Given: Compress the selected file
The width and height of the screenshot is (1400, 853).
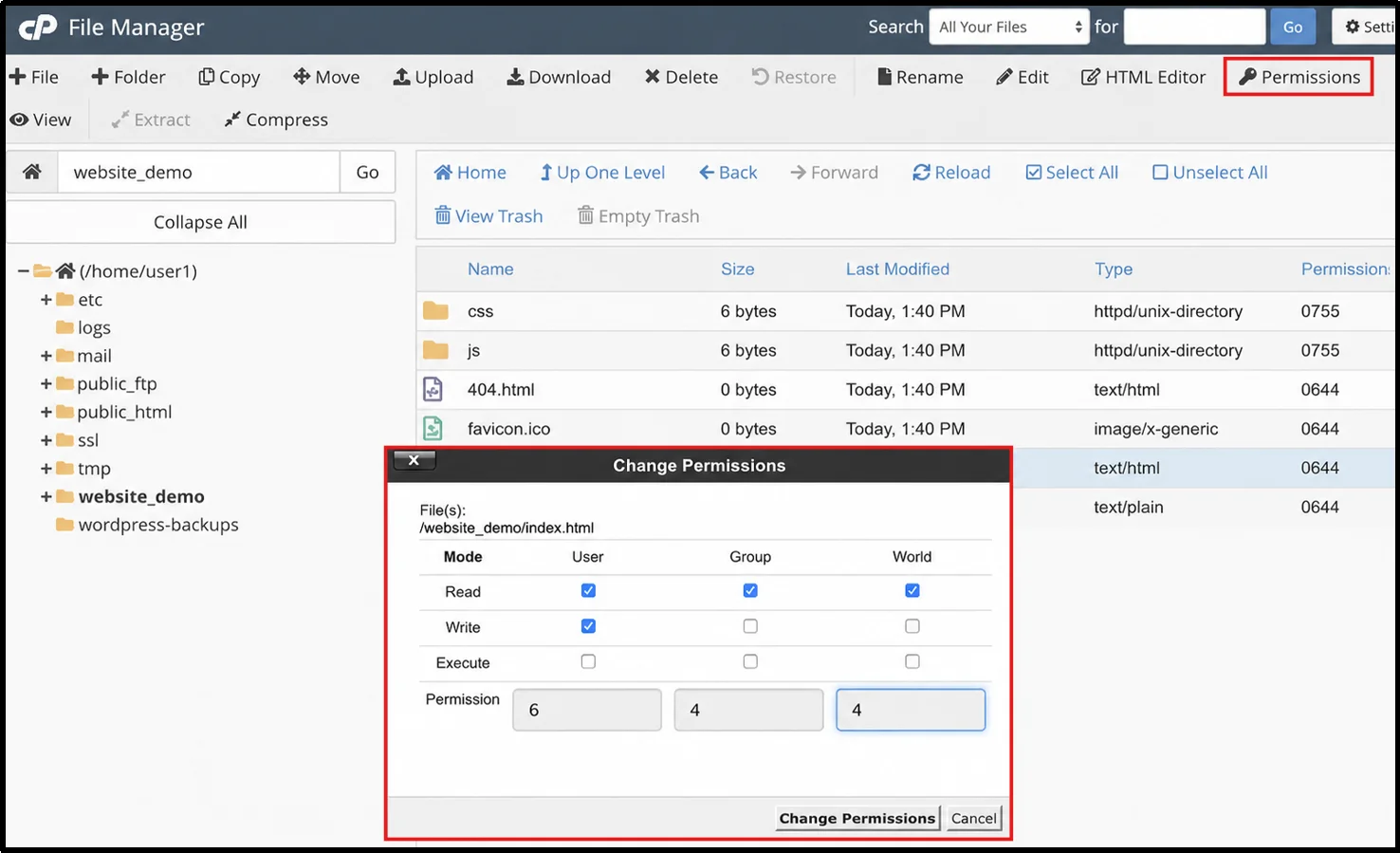Looking at the screenshot, I should [276, 120].
